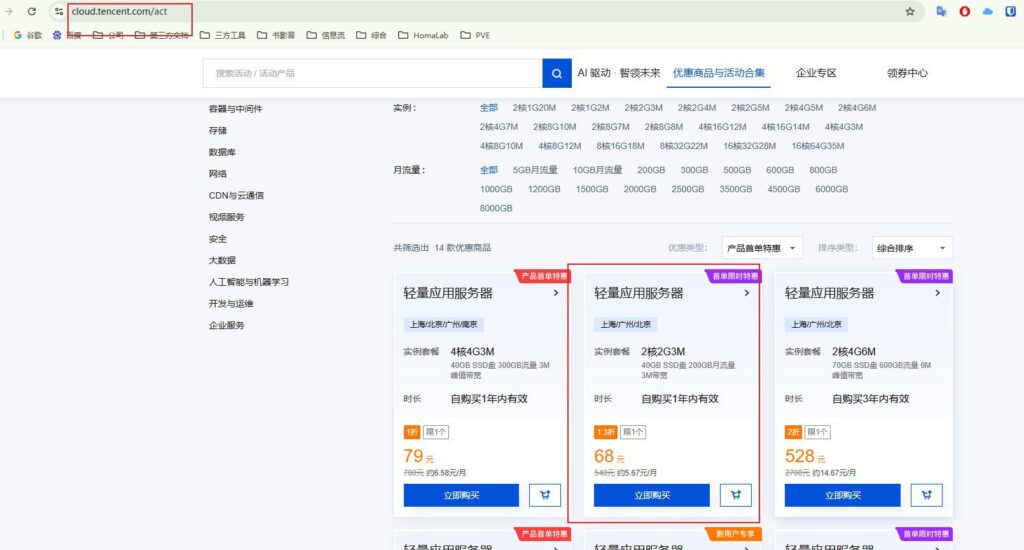
Task: Click 立即购买 on the 68元 server
Action: click(x=652, y=495)
